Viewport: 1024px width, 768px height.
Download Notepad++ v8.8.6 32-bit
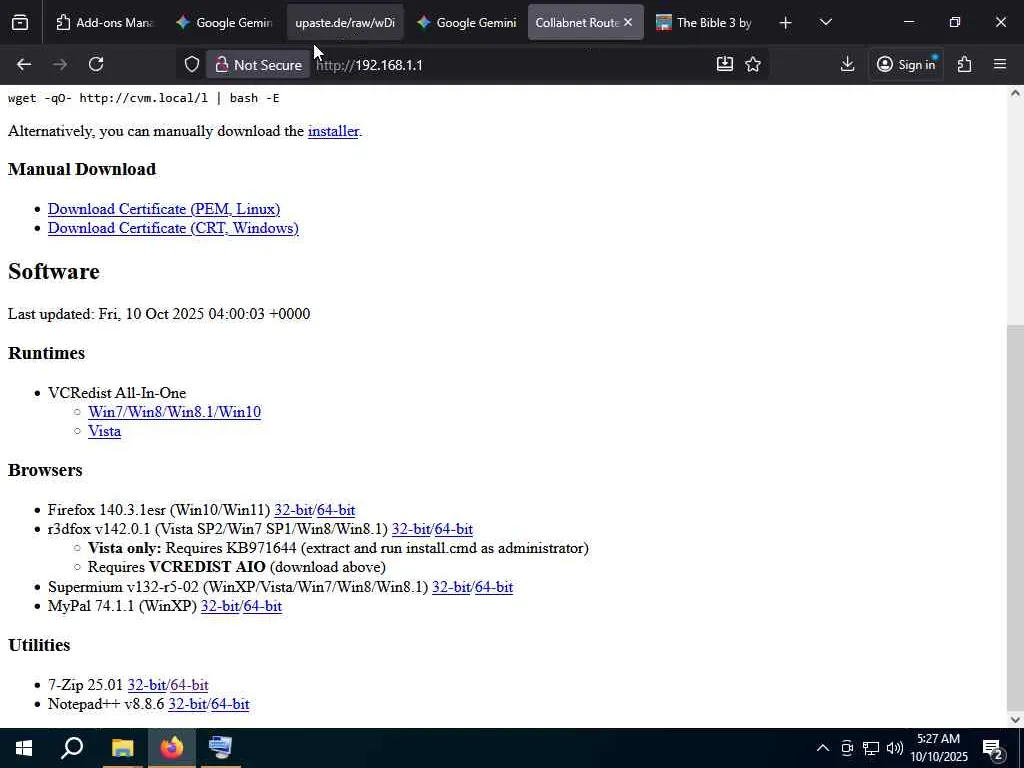187,704
